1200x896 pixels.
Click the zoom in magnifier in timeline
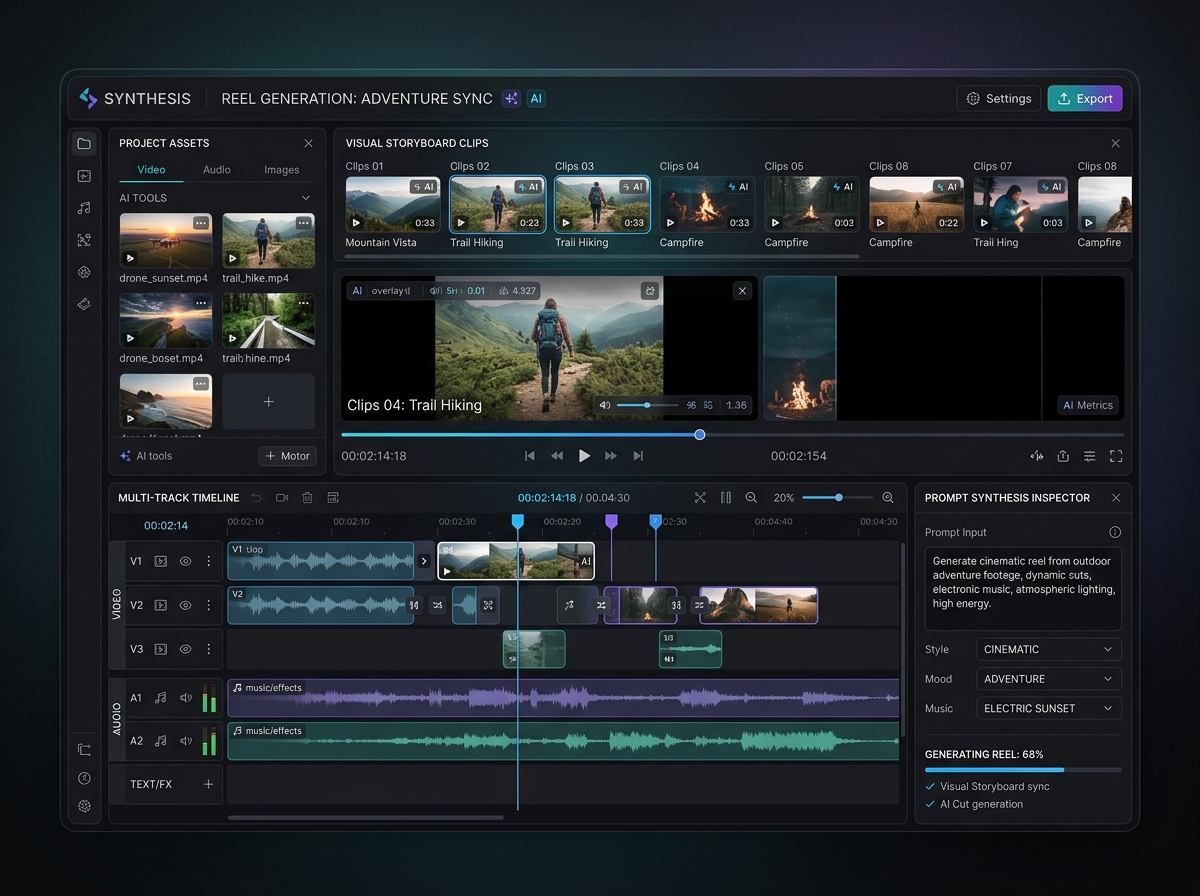[x=888, y=497]
